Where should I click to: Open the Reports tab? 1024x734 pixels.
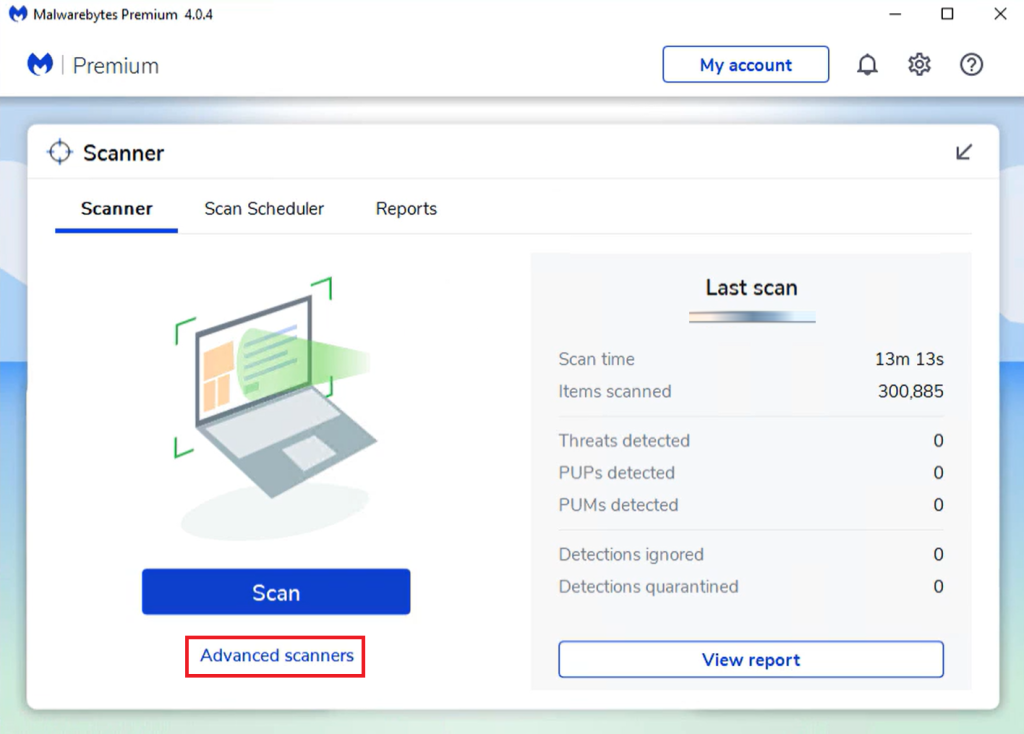406,209
